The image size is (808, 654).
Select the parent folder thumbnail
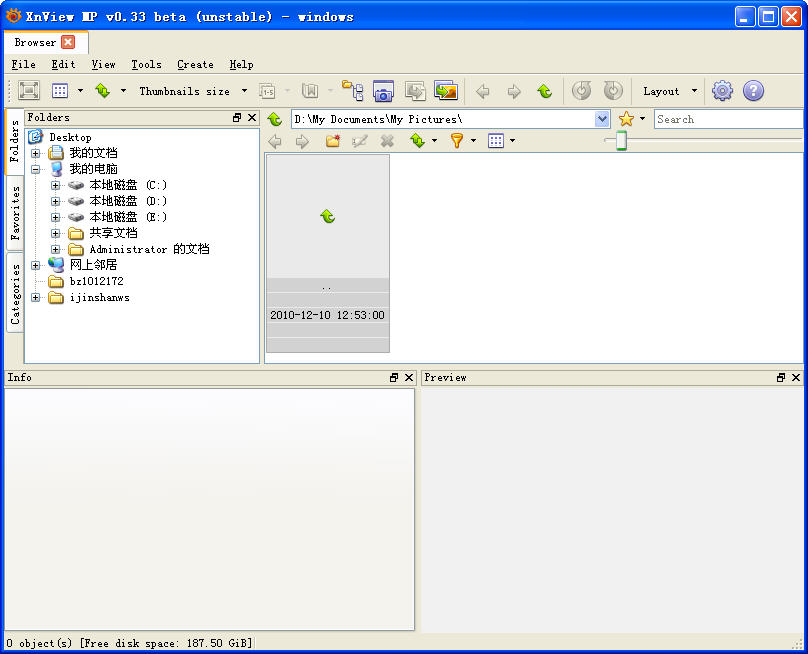327,252
